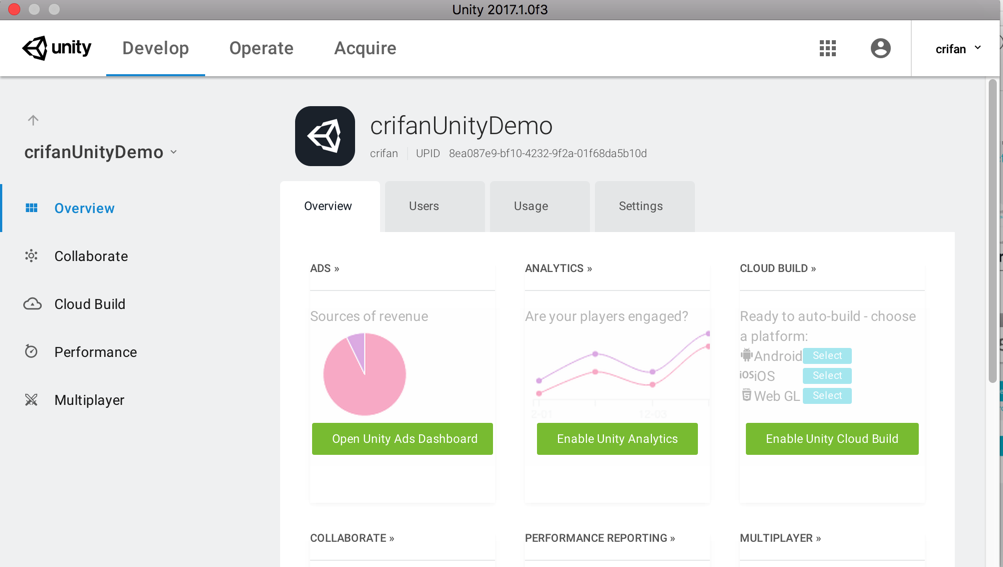Open the PERFORMANCE REPORTING » section link
1003x567 pixels.
[x=600, y=538]
